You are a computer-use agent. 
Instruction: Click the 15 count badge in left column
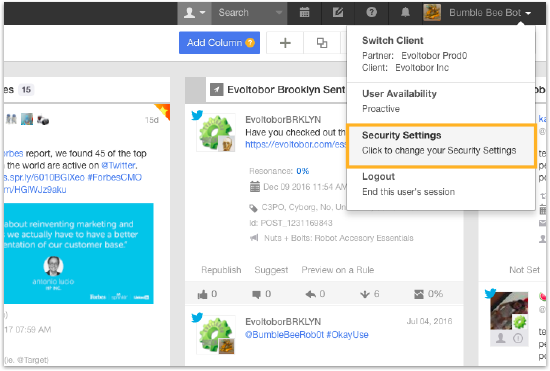pyautogui.click(x=26, y=90)
